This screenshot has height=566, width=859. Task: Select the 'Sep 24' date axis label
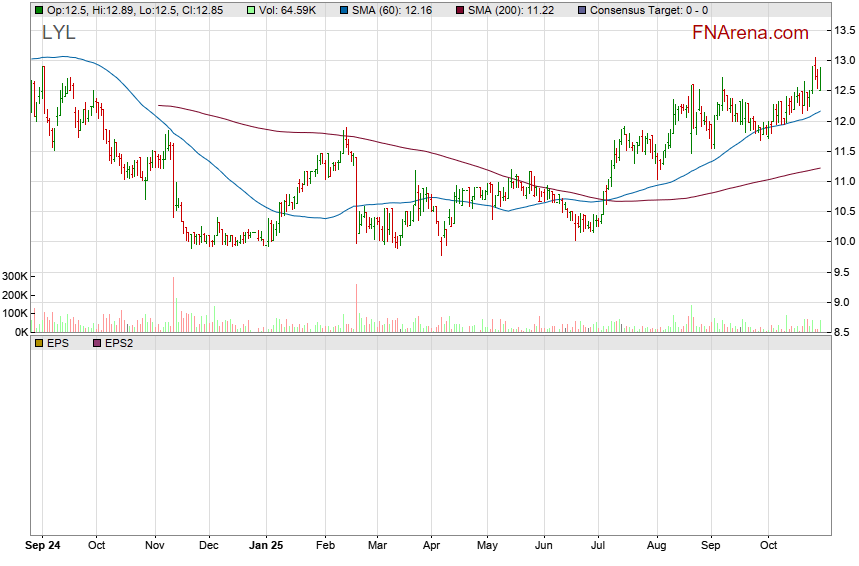point(42,547)
